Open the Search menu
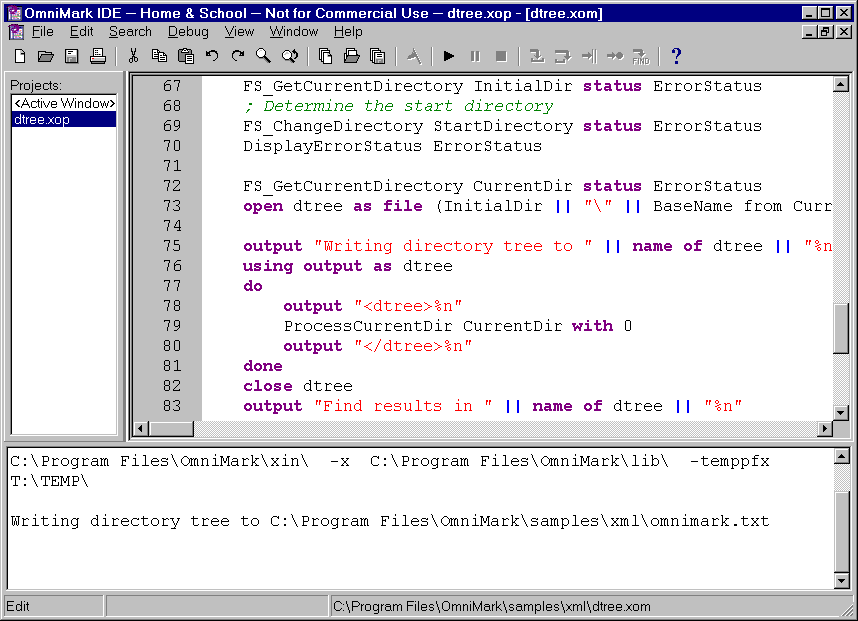Image resolution: width=858 pixels, height=621 pixels. [130, 32]
